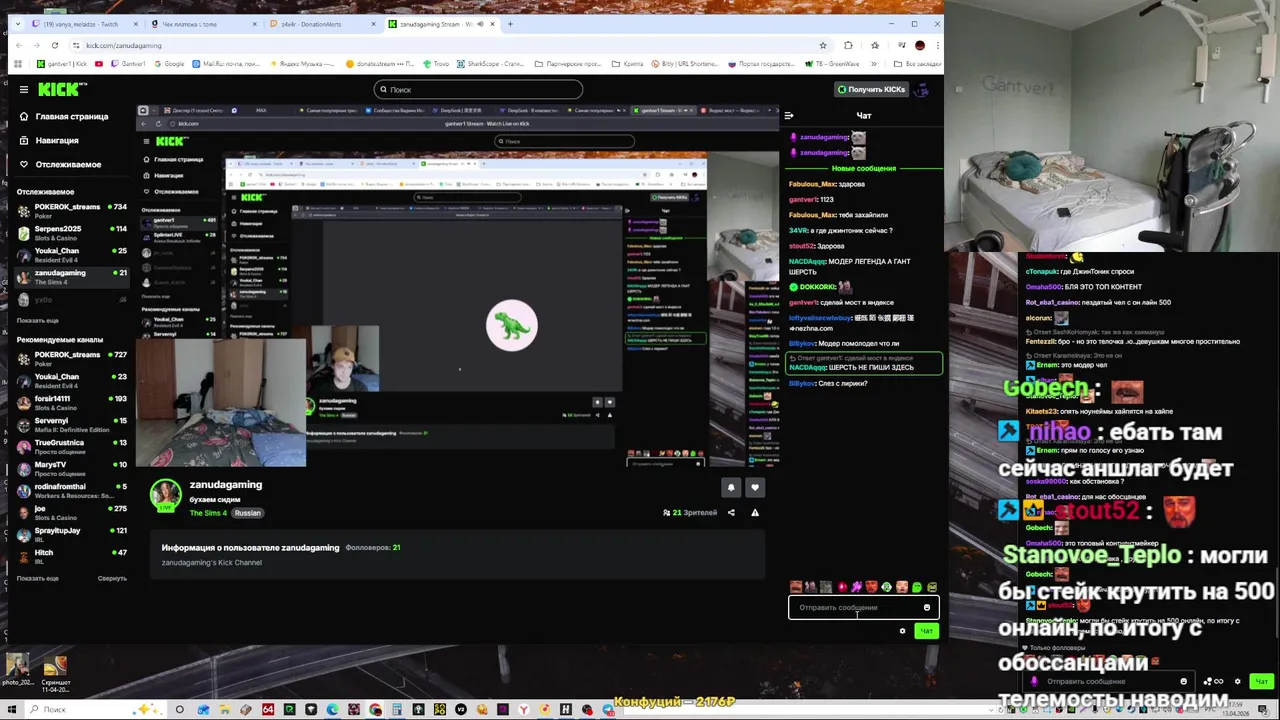The image size is (1280, 720).
Task: Expand followed list with first Показать еще
Action: [37, 320]
